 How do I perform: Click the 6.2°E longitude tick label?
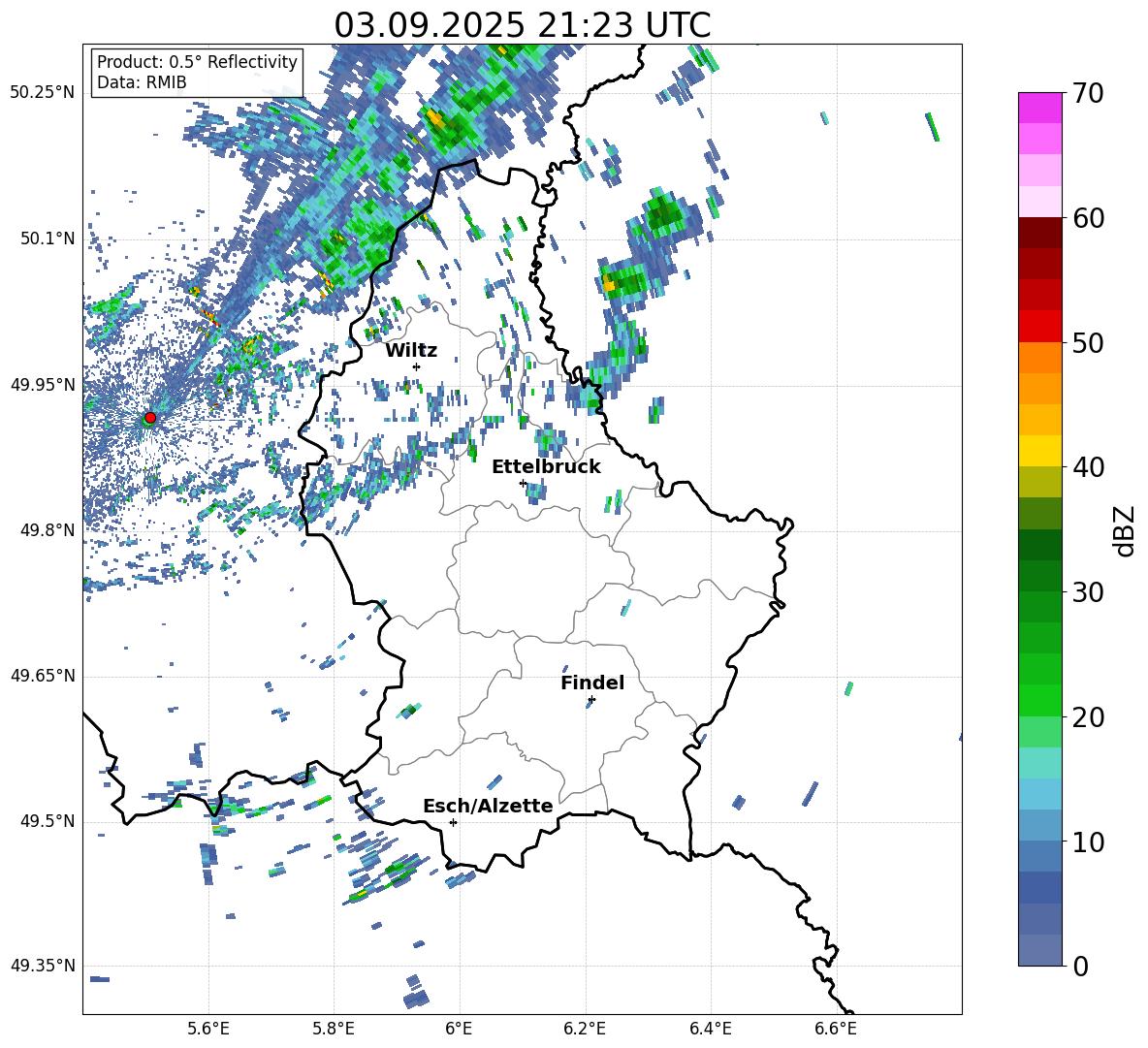click(x=585, y=1029)
